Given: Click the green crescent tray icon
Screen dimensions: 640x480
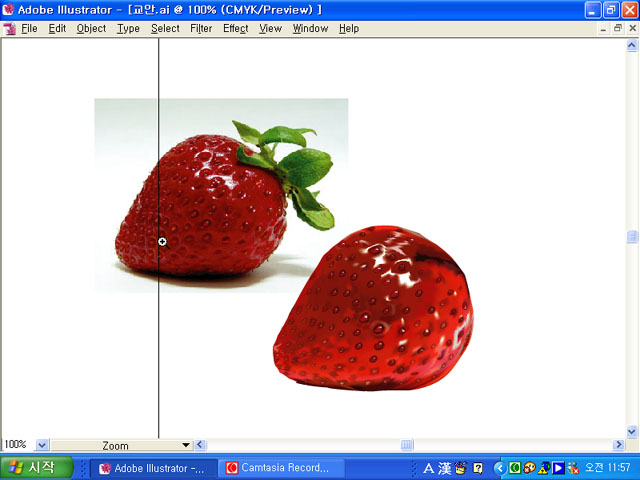Looking at the screenshot, I should point(515,468).
